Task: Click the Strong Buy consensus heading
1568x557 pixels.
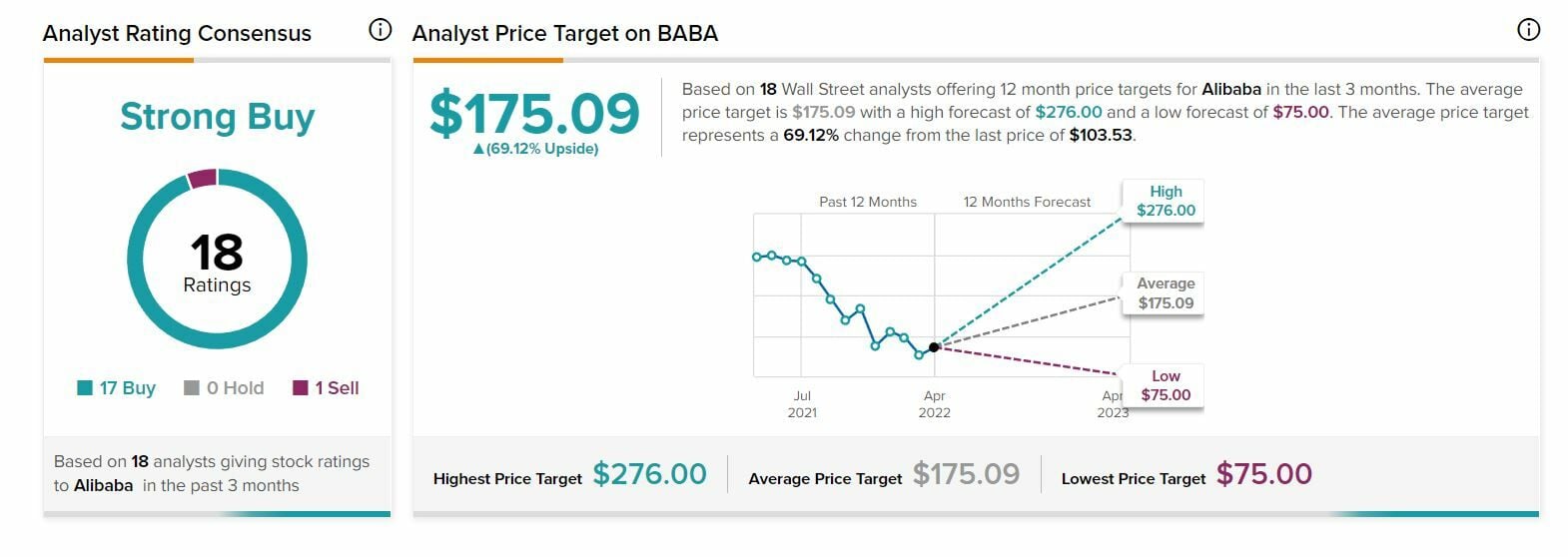Action: (217, 117)
